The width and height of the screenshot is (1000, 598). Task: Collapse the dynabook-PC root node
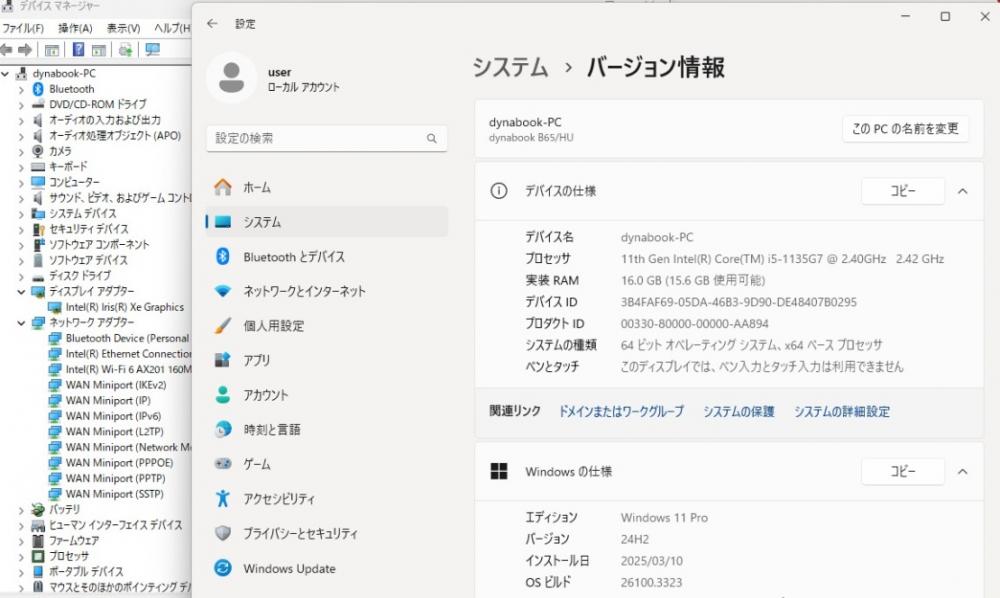pos(5,73)
